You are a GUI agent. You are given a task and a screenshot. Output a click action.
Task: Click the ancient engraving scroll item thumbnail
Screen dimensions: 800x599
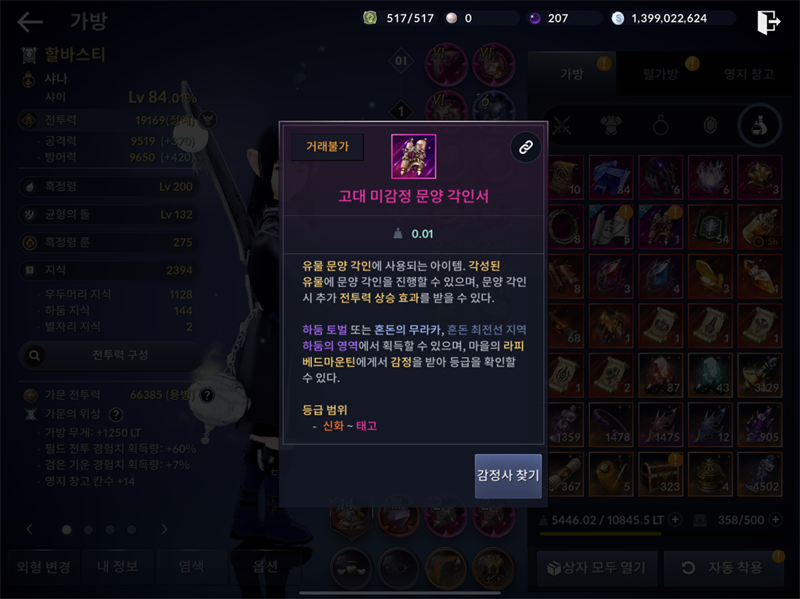click(413, 156)
